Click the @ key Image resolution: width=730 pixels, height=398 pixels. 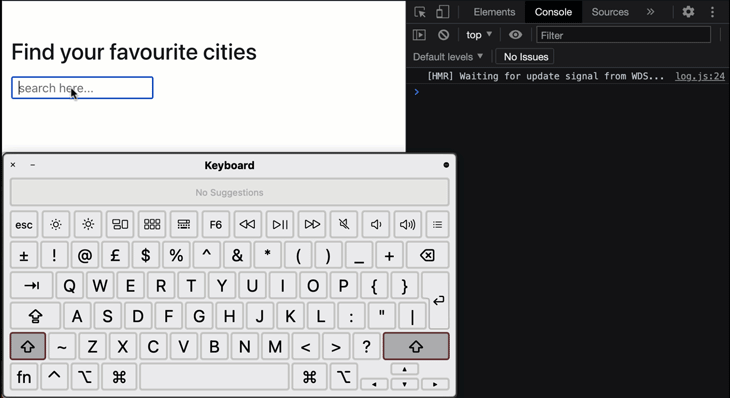(85, 255)
